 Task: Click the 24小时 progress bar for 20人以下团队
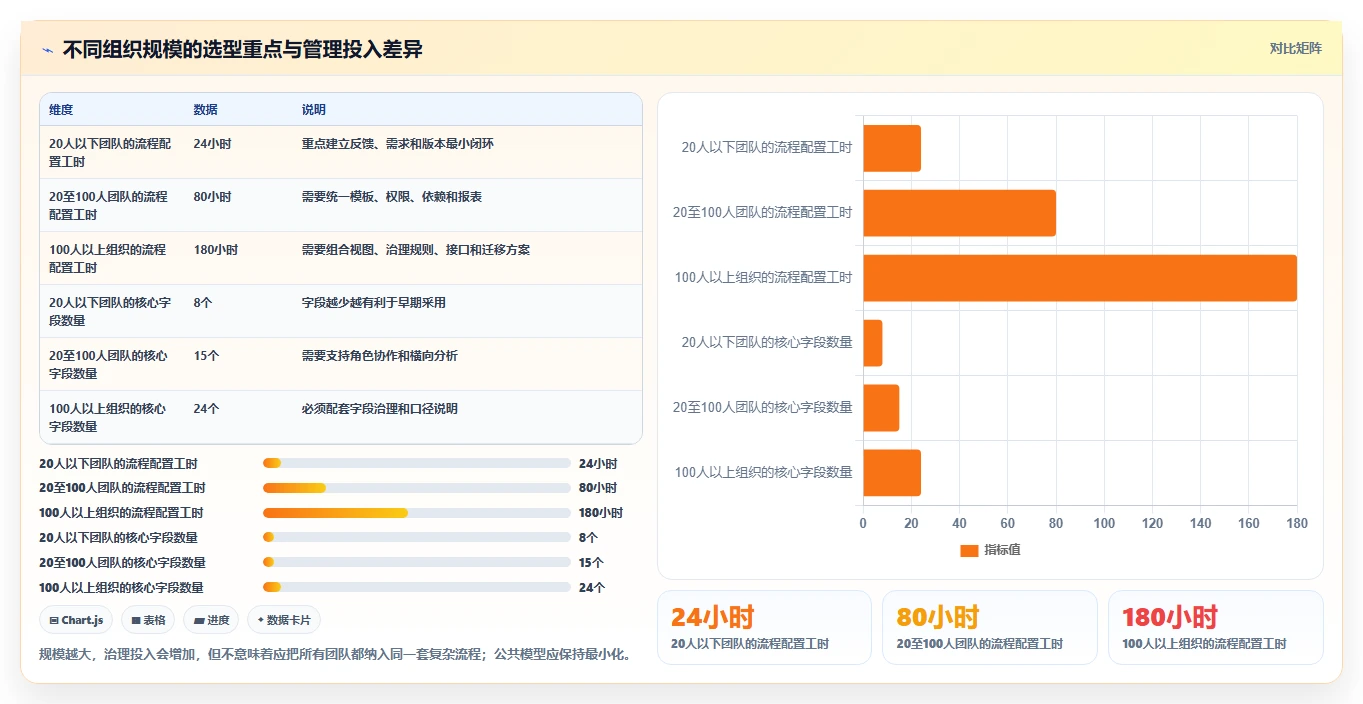[416, 463]
